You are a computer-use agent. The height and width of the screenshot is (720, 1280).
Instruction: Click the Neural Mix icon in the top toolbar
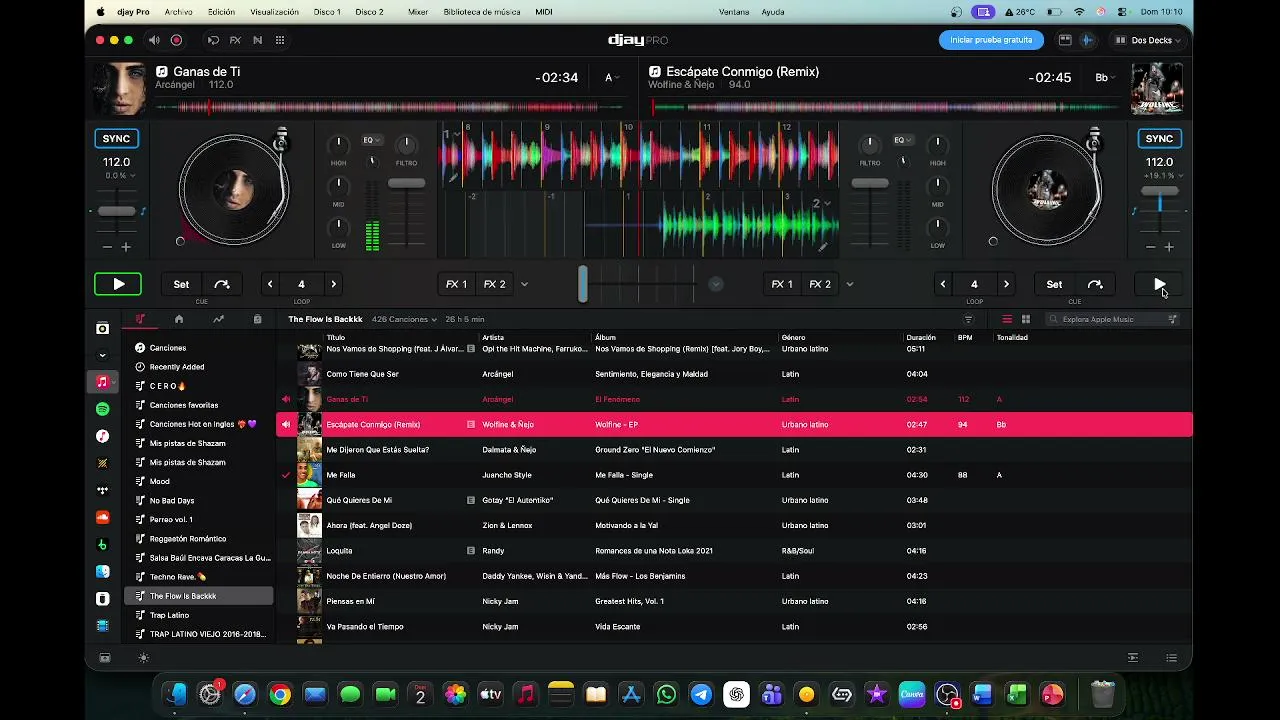[x=257, y=40]
